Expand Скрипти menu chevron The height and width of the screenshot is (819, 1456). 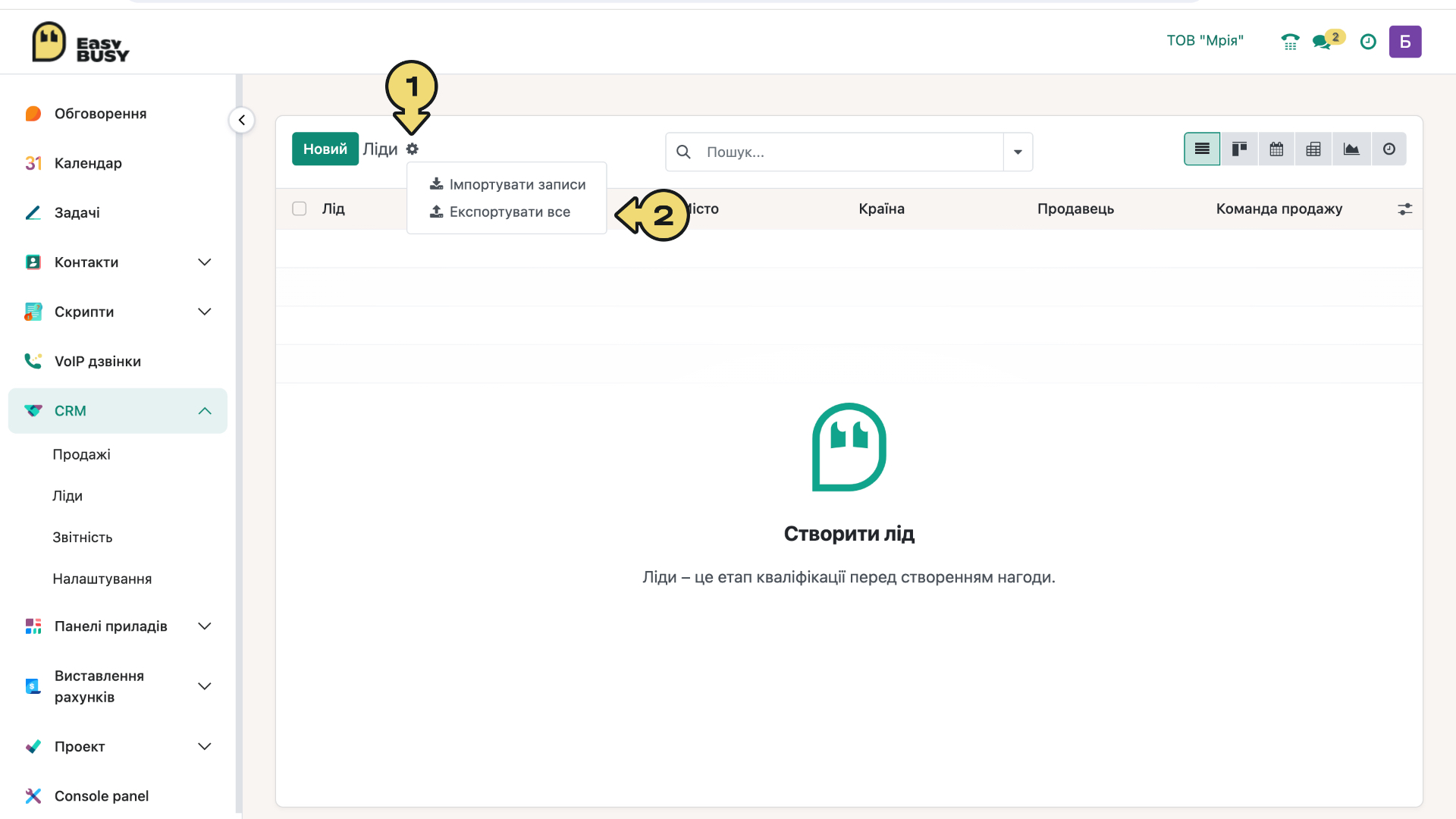[205, 312]
